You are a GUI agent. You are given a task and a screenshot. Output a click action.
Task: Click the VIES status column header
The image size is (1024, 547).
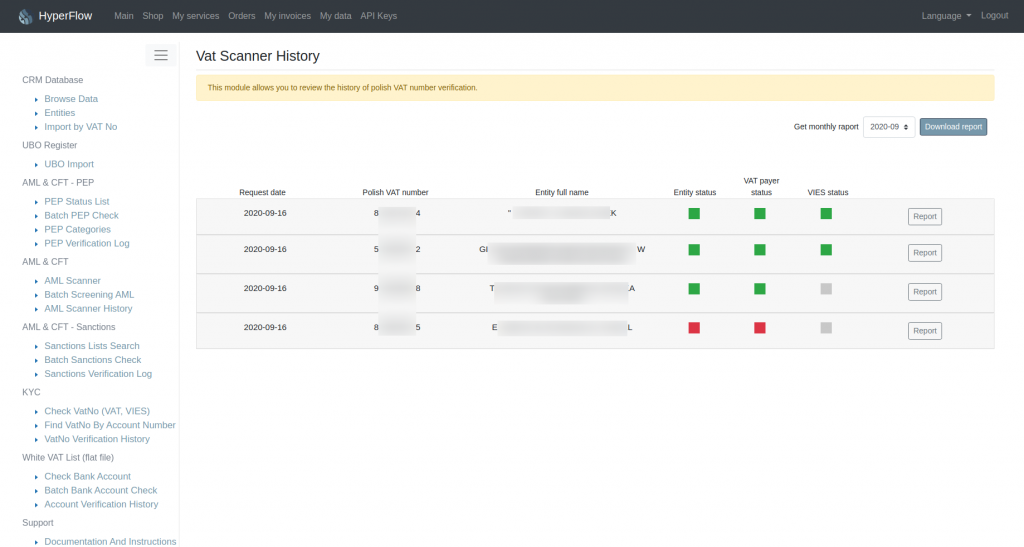coord(827,193)
